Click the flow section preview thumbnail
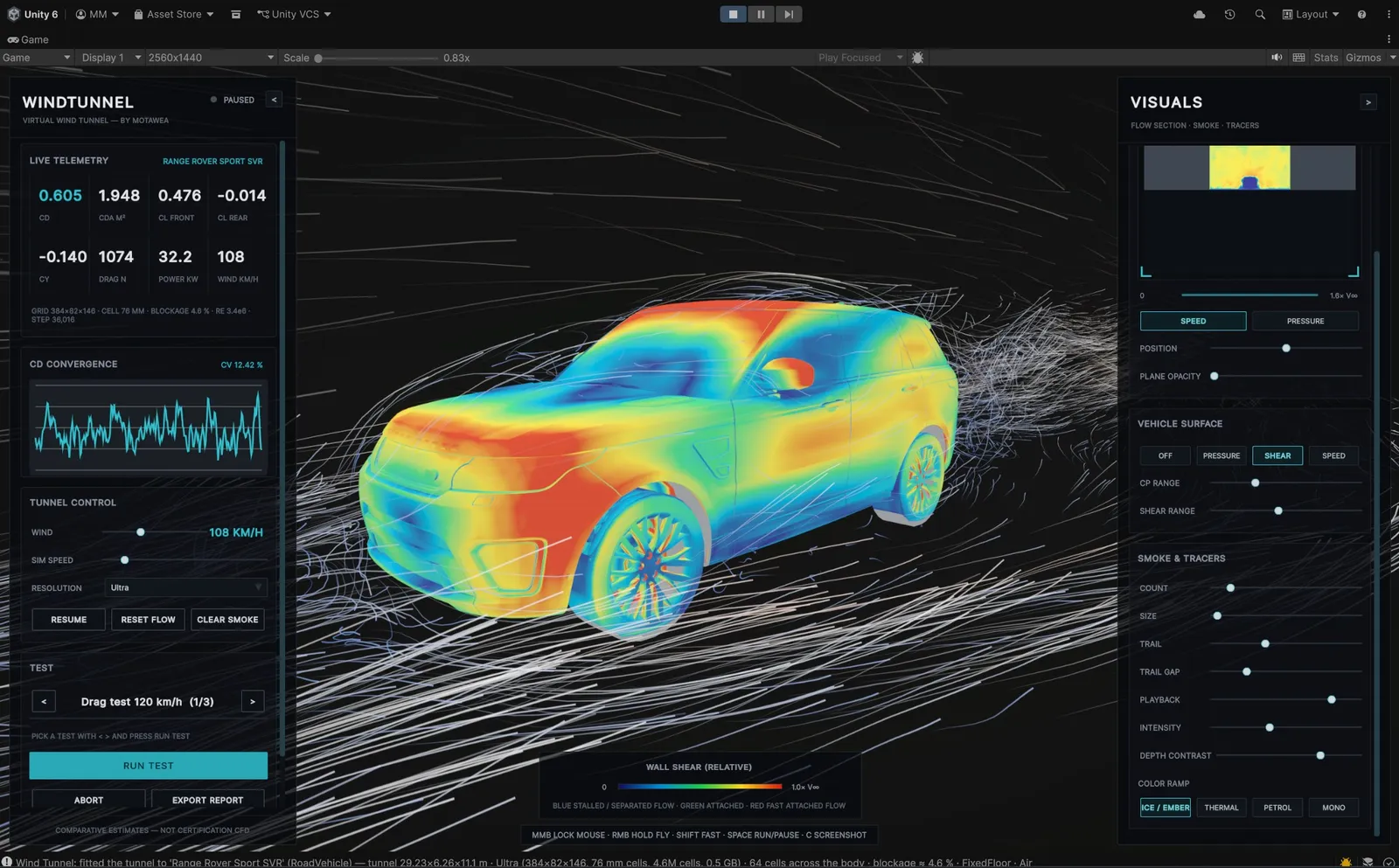 click(x=1249, y=167)
